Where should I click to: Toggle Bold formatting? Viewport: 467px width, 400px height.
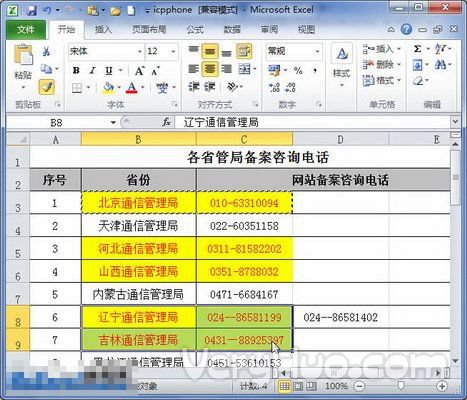click(x=76, y=70)
